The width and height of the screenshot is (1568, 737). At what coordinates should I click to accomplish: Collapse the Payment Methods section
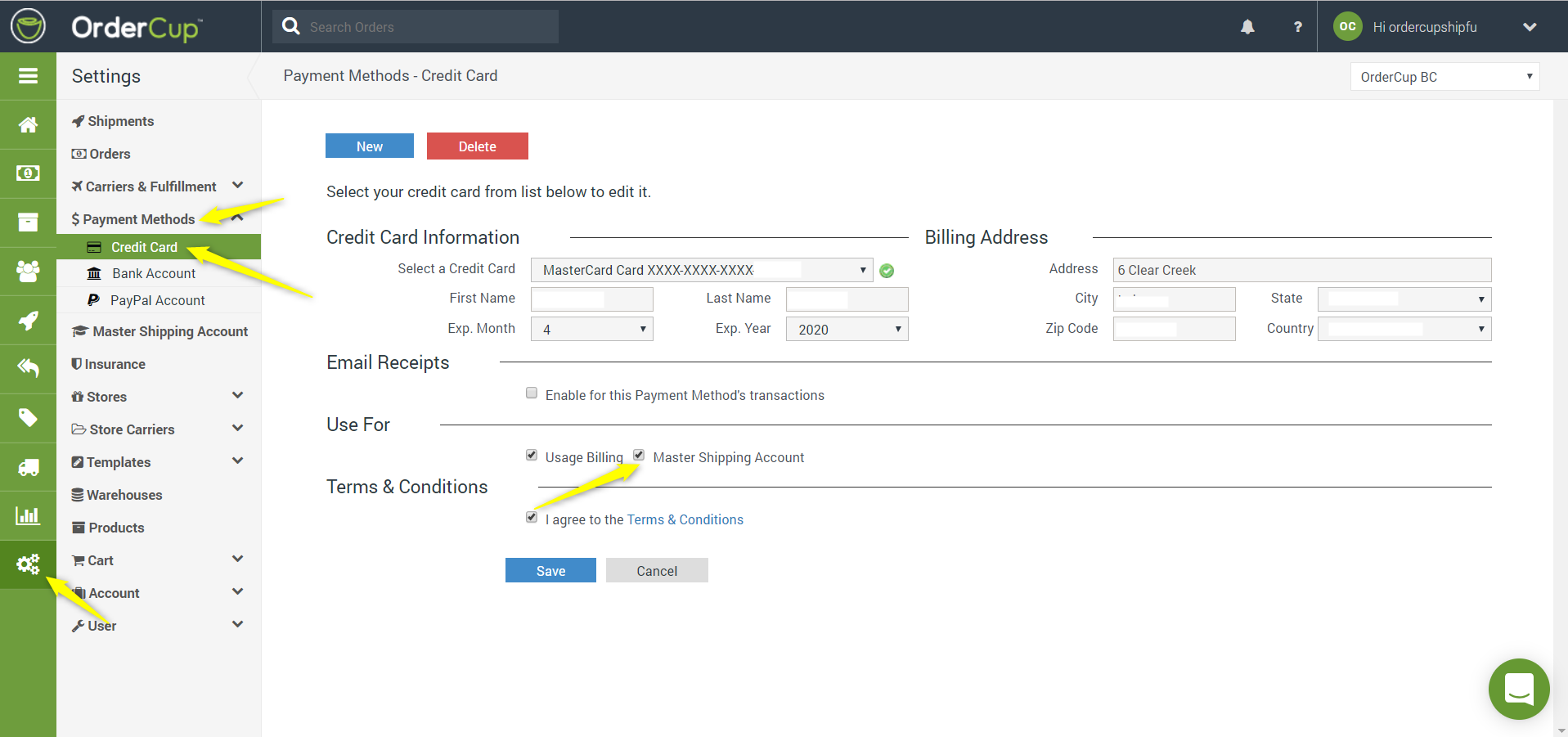(237, 218)
